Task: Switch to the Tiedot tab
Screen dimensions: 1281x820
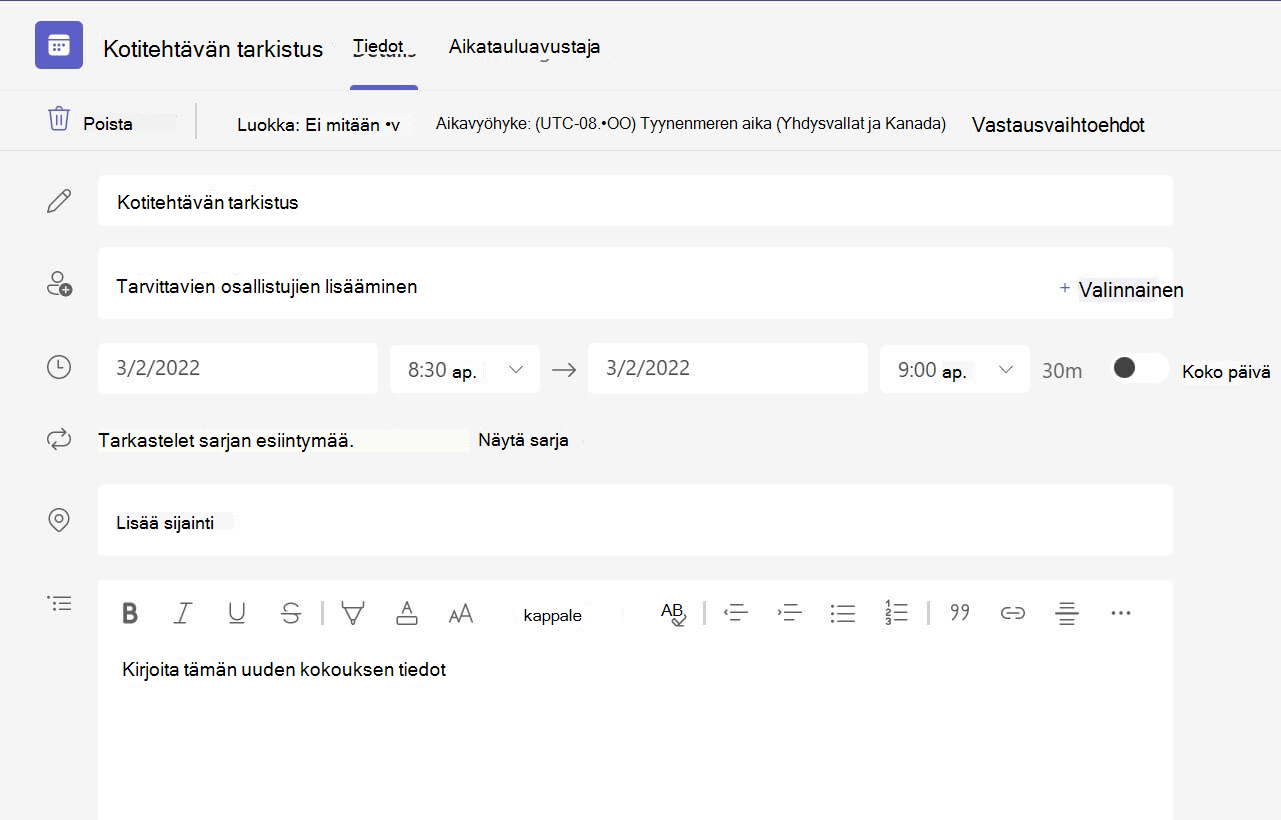Action: click(x=378, y=46)
